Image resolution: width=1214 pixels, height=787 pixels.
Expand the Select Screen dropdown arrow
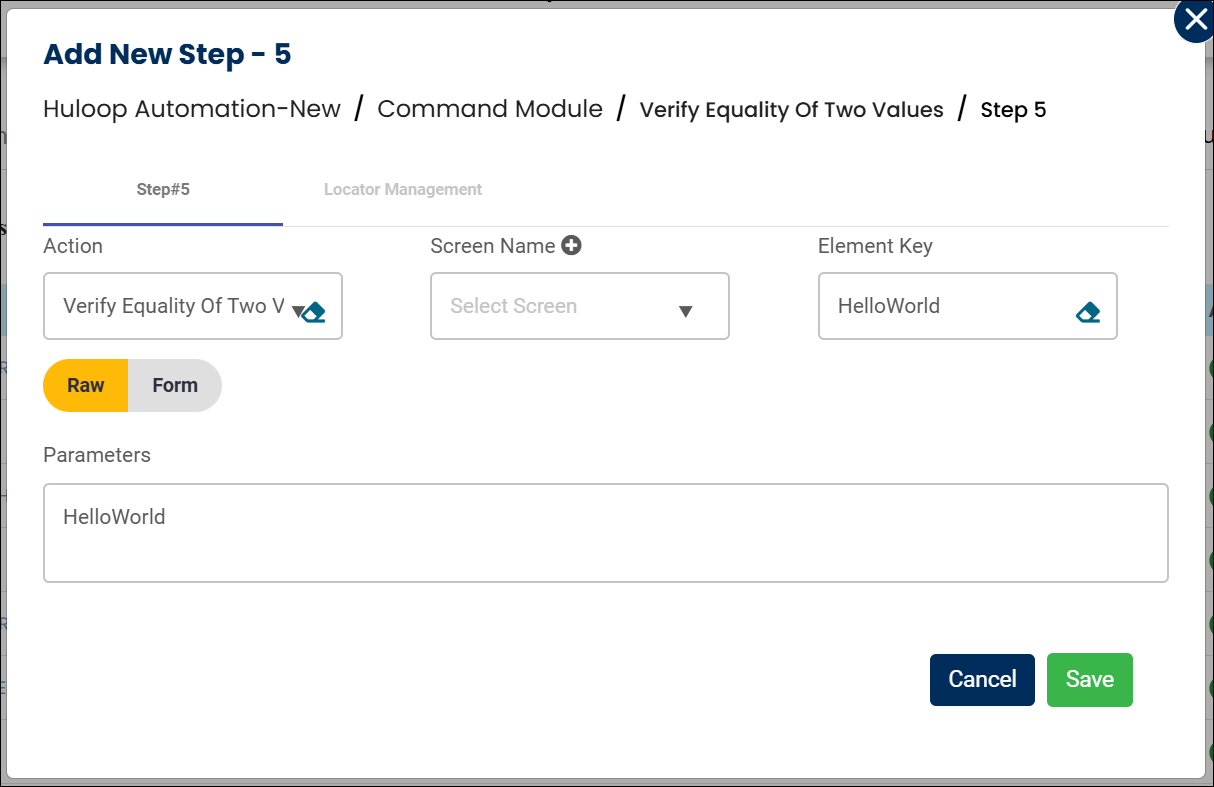(x=685, y=311)
